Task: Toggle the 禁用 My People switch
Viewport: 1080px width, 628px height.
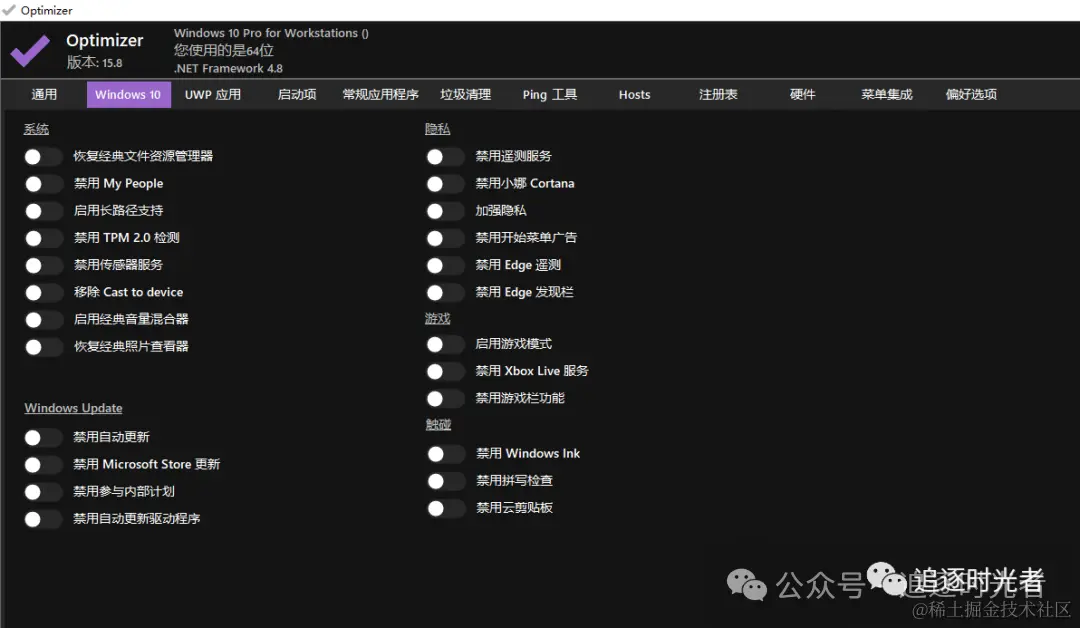Action: pyautogui.click(x=43, y=184)
